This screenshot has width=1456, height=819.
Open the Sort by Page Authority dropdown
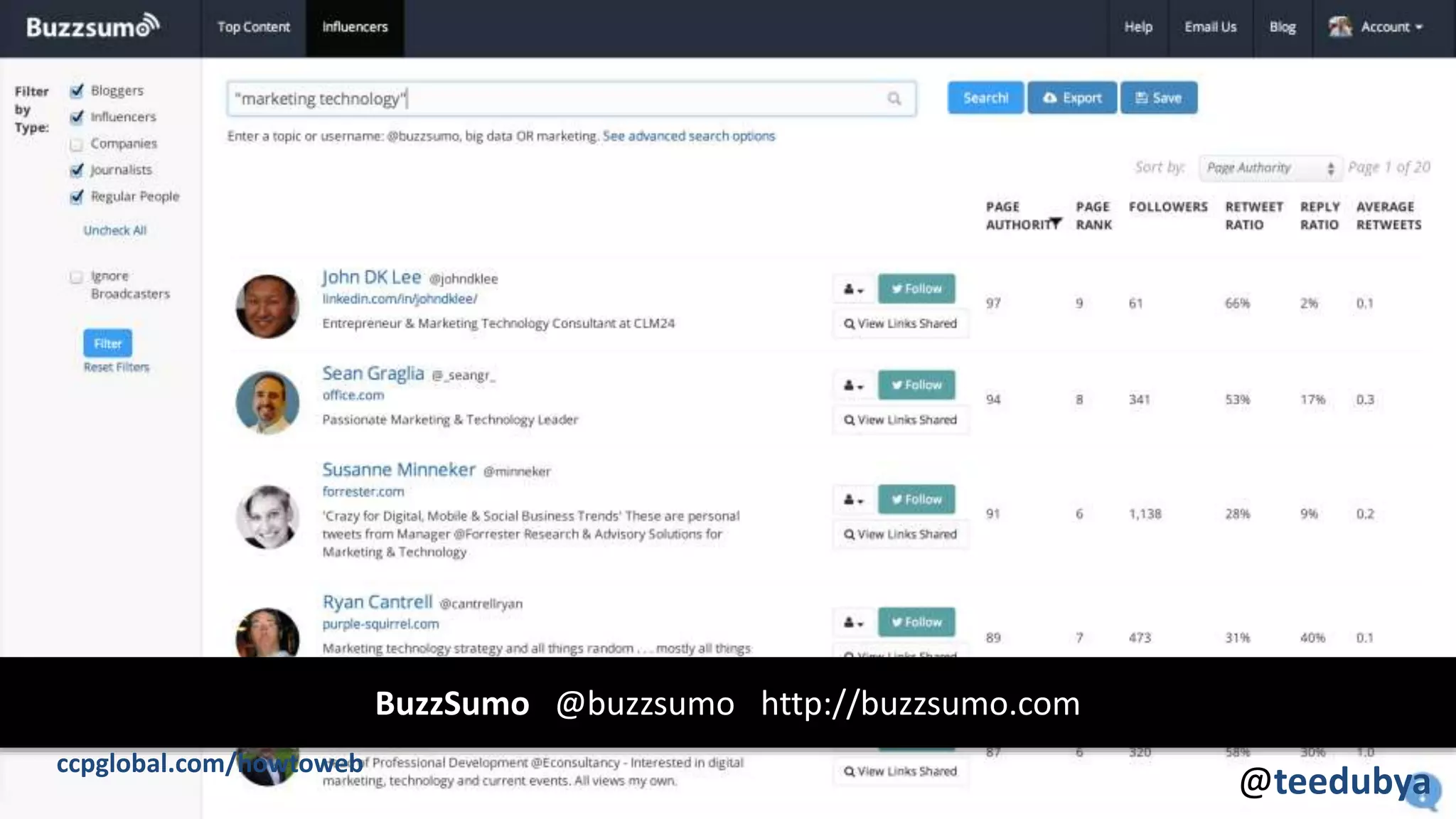pos(1270,168)
